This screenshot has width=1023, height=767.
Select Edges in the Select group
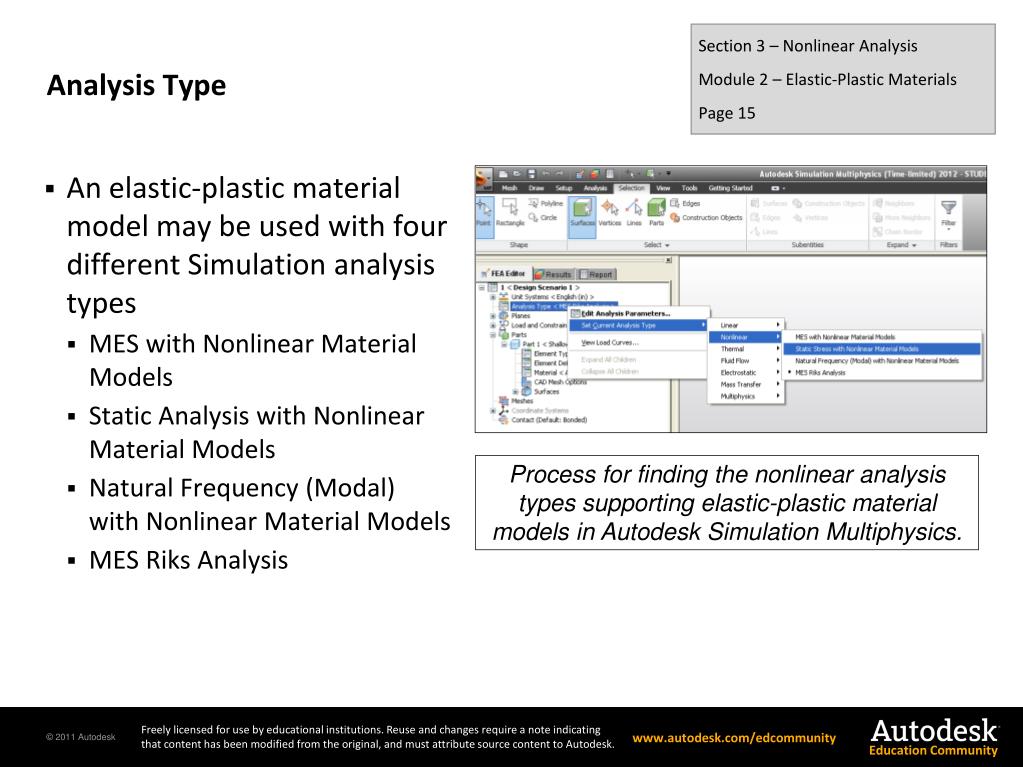[x=685, y=203]
